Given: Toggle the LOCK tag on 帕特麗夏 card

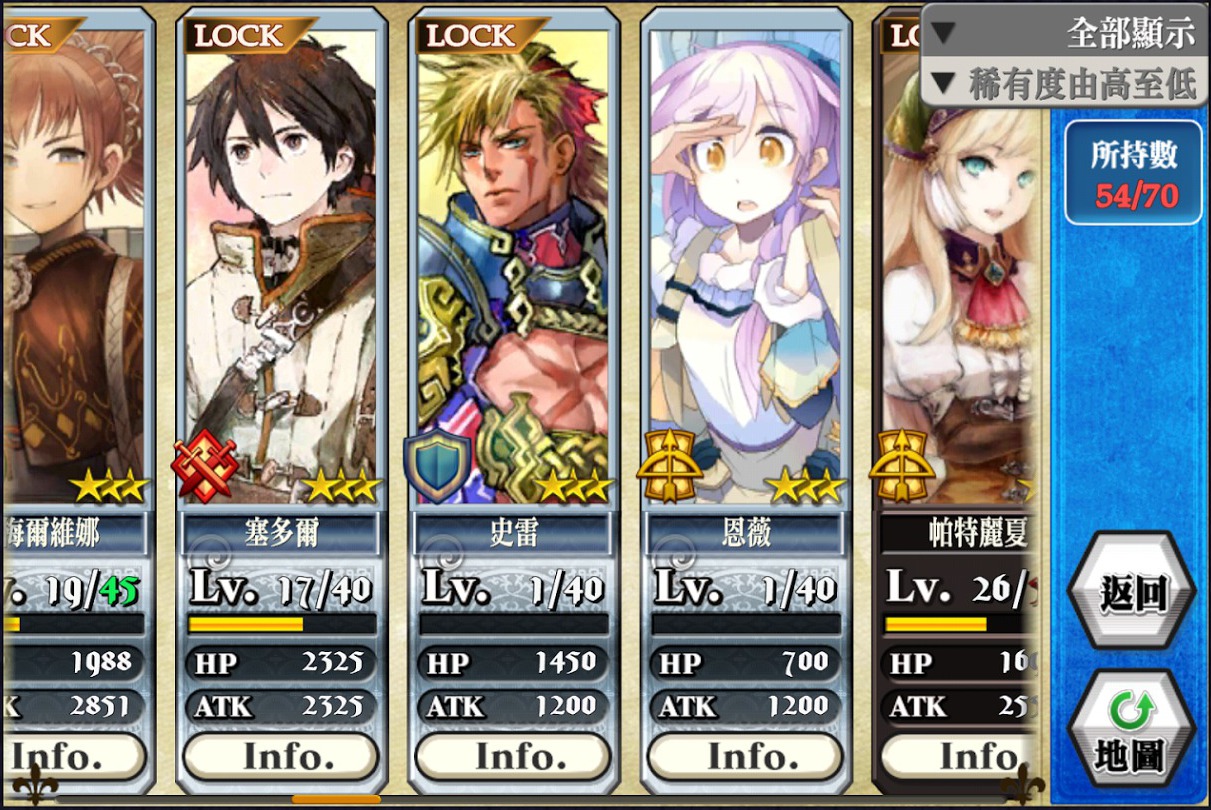Looking at the screenshot, I should click(x=900, y=35).
